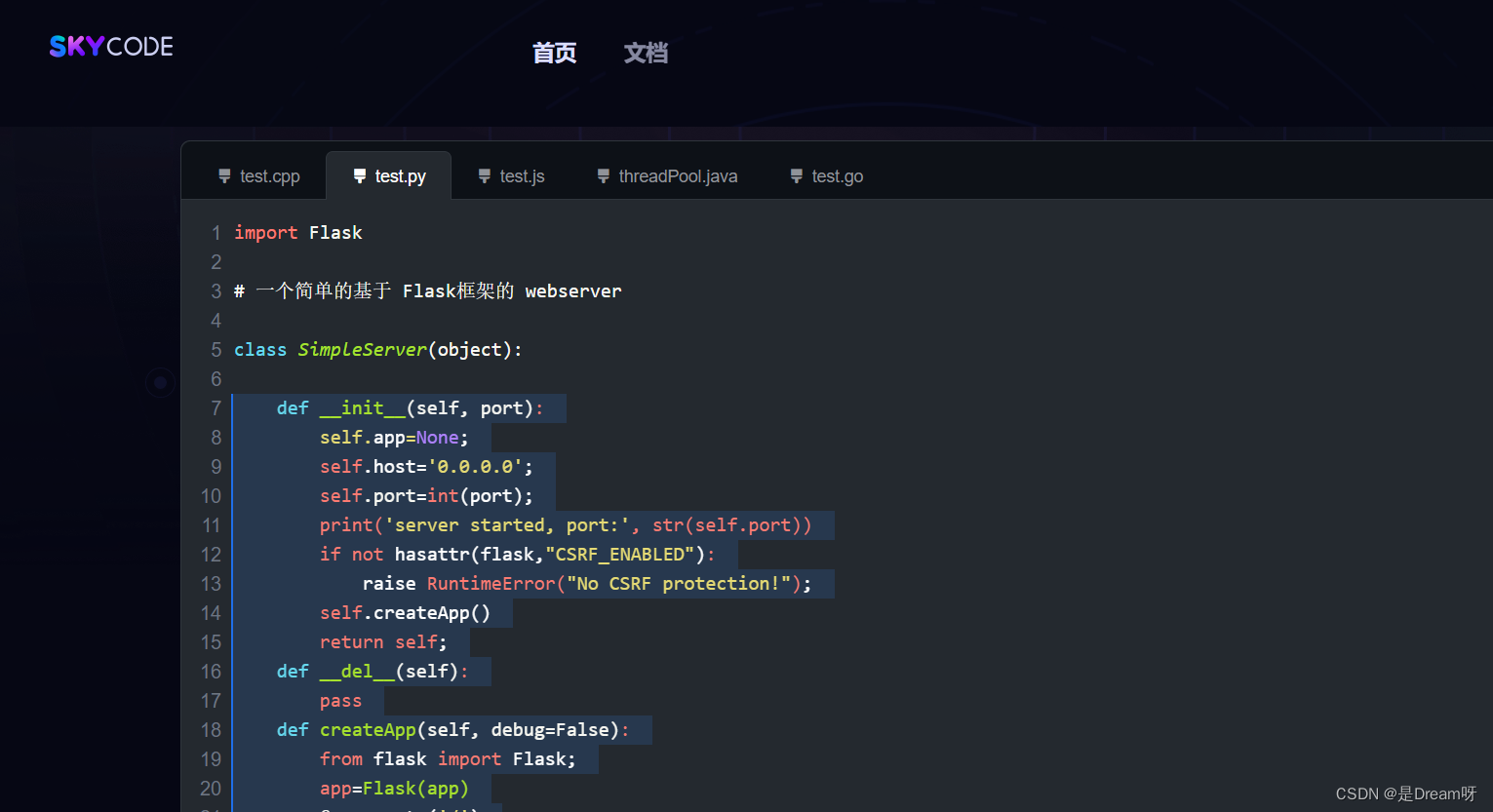Click the 'return self;' line

click(383, 642)
